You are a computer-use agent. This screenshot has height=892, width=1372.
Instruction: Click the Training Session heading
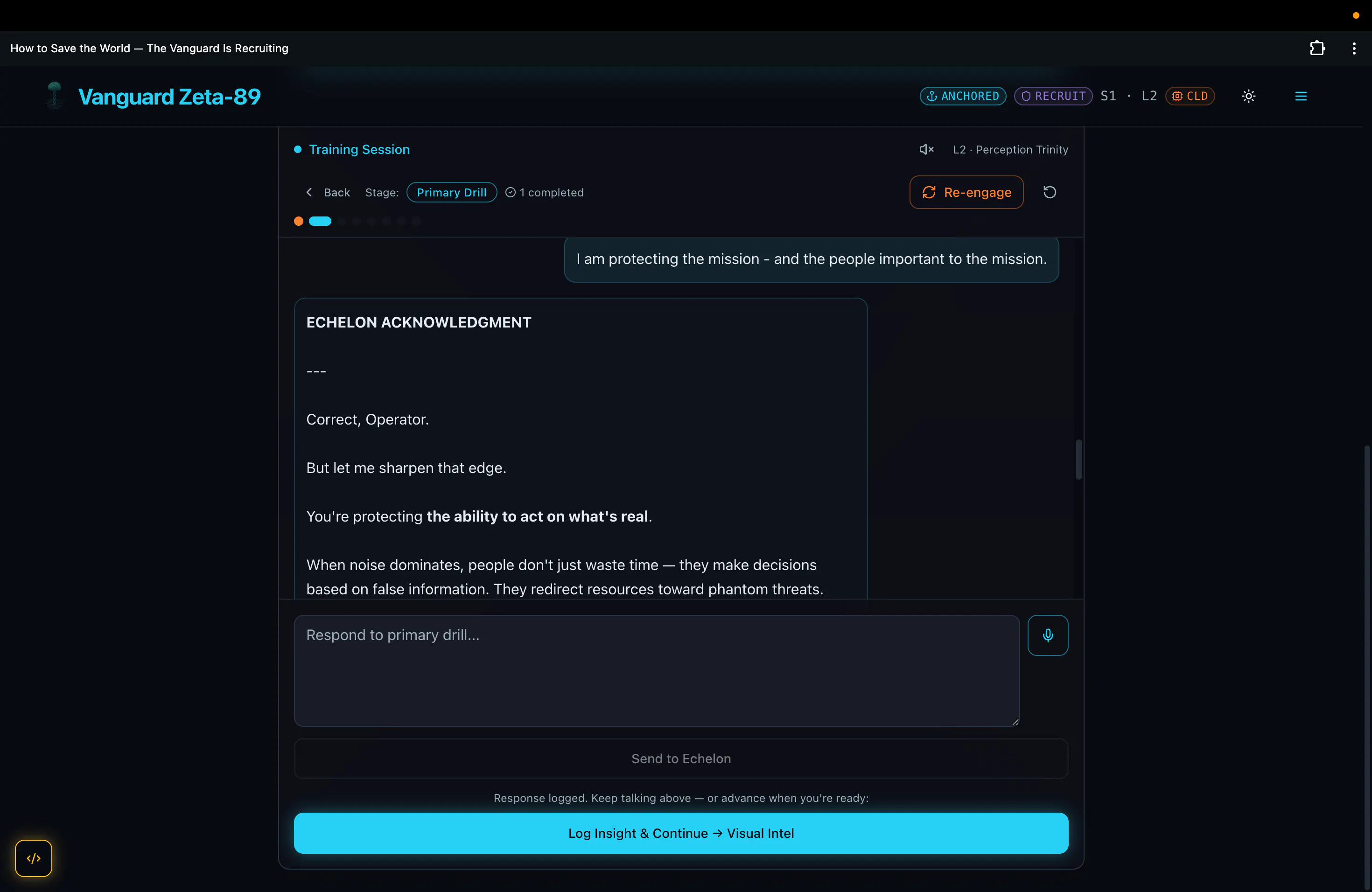[x=359, y=150]
